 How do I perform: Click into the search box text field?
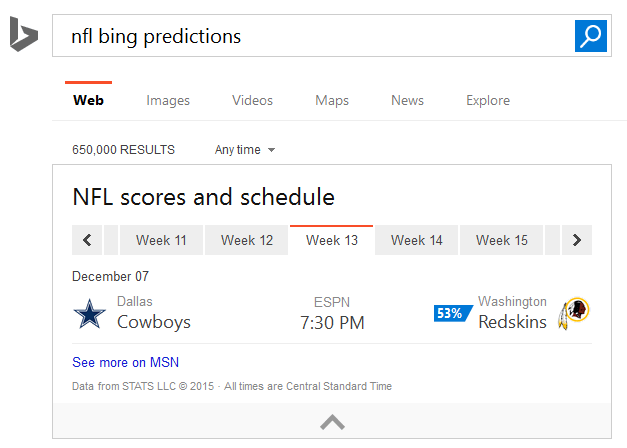pyautogui.click(x=314, y=36)
